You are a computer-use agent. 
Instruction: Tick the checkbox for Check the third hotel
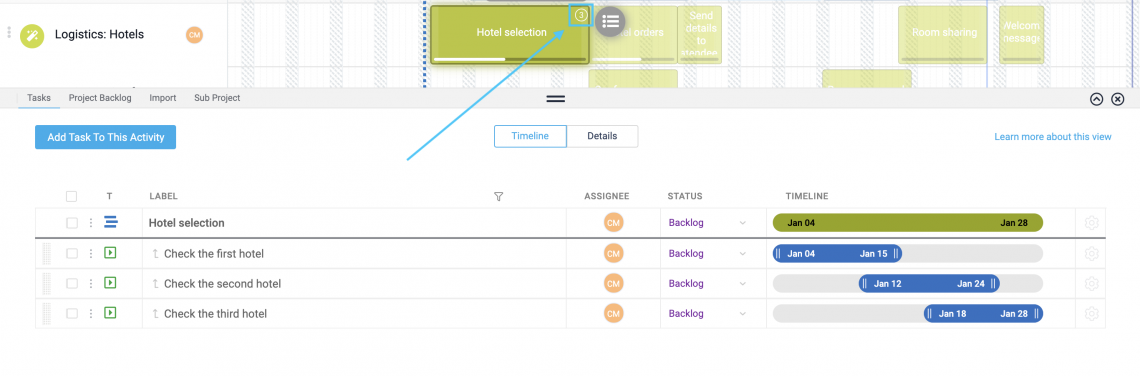point(71,313)
